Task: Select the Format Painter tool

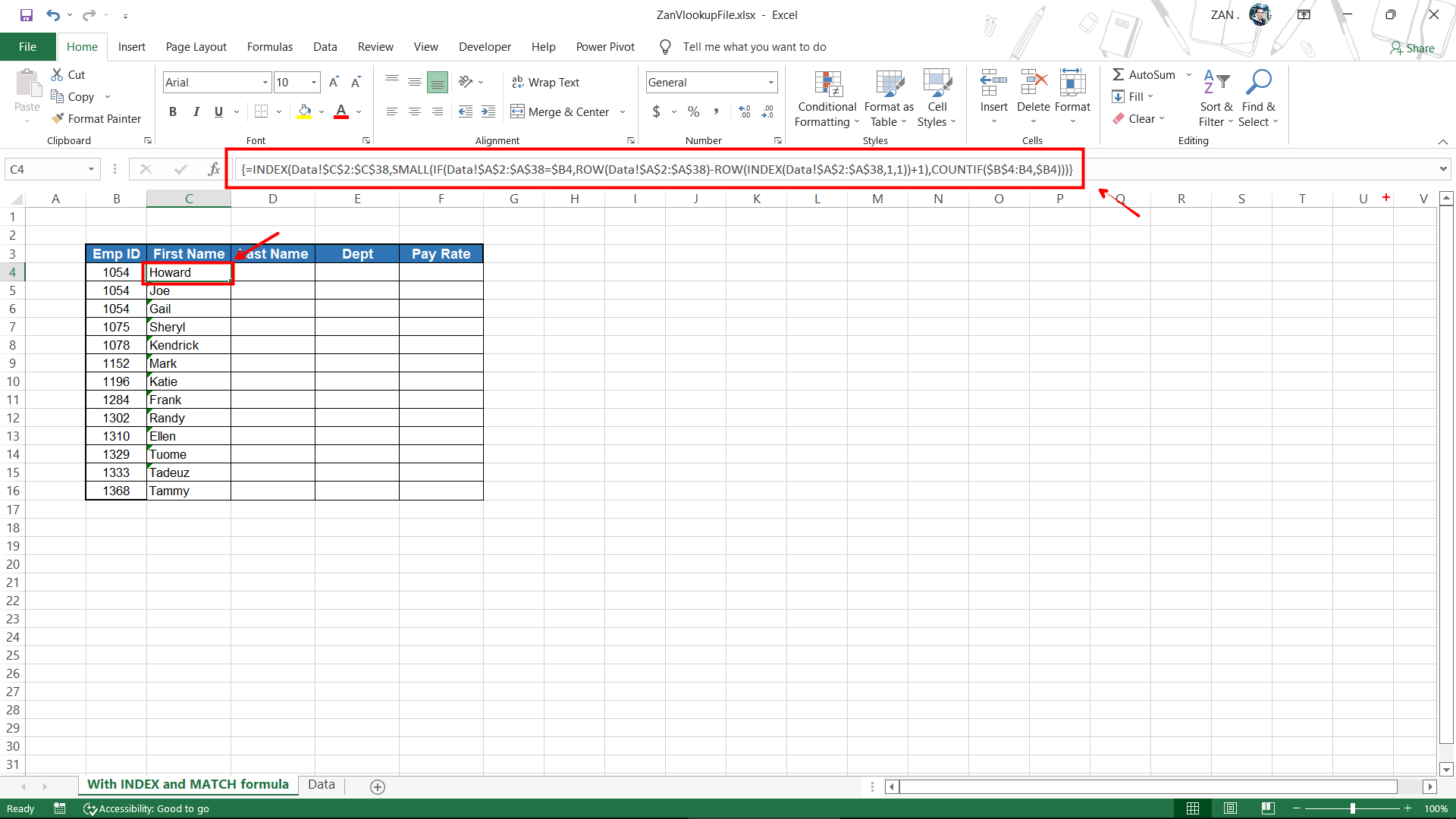Action: tap(96, 118)
